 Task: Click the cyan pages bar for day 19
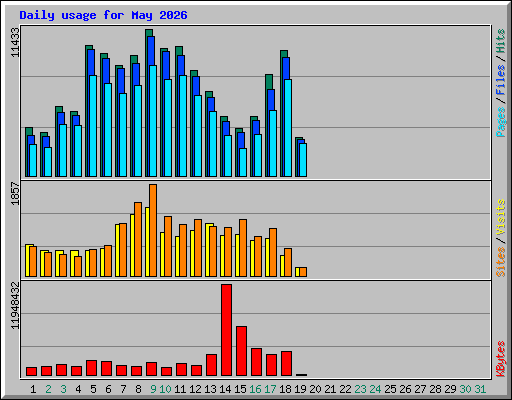pyautogui.click(x=303, y=160)
